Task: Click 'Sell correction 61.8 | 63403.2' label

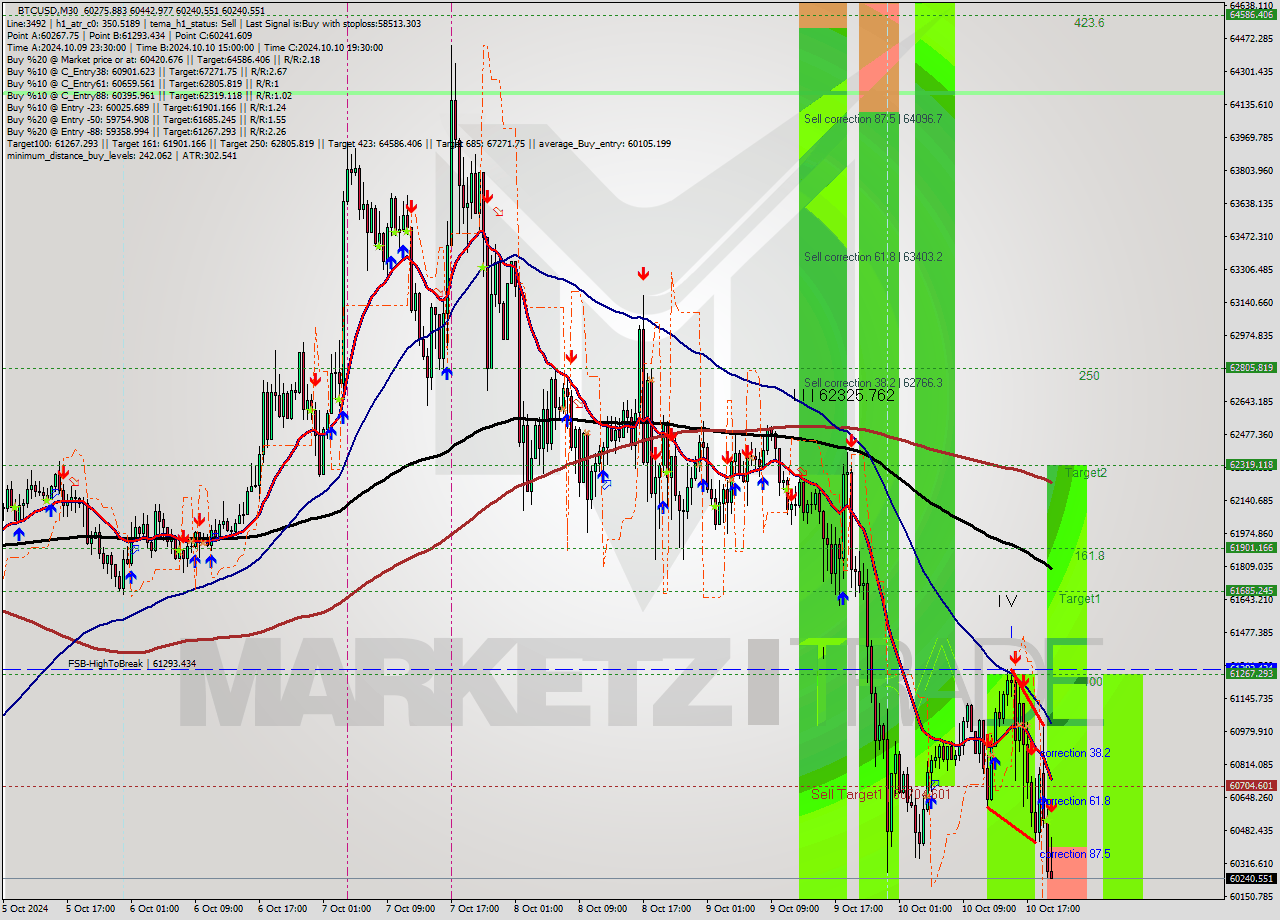Action: [x=873, y=257]
